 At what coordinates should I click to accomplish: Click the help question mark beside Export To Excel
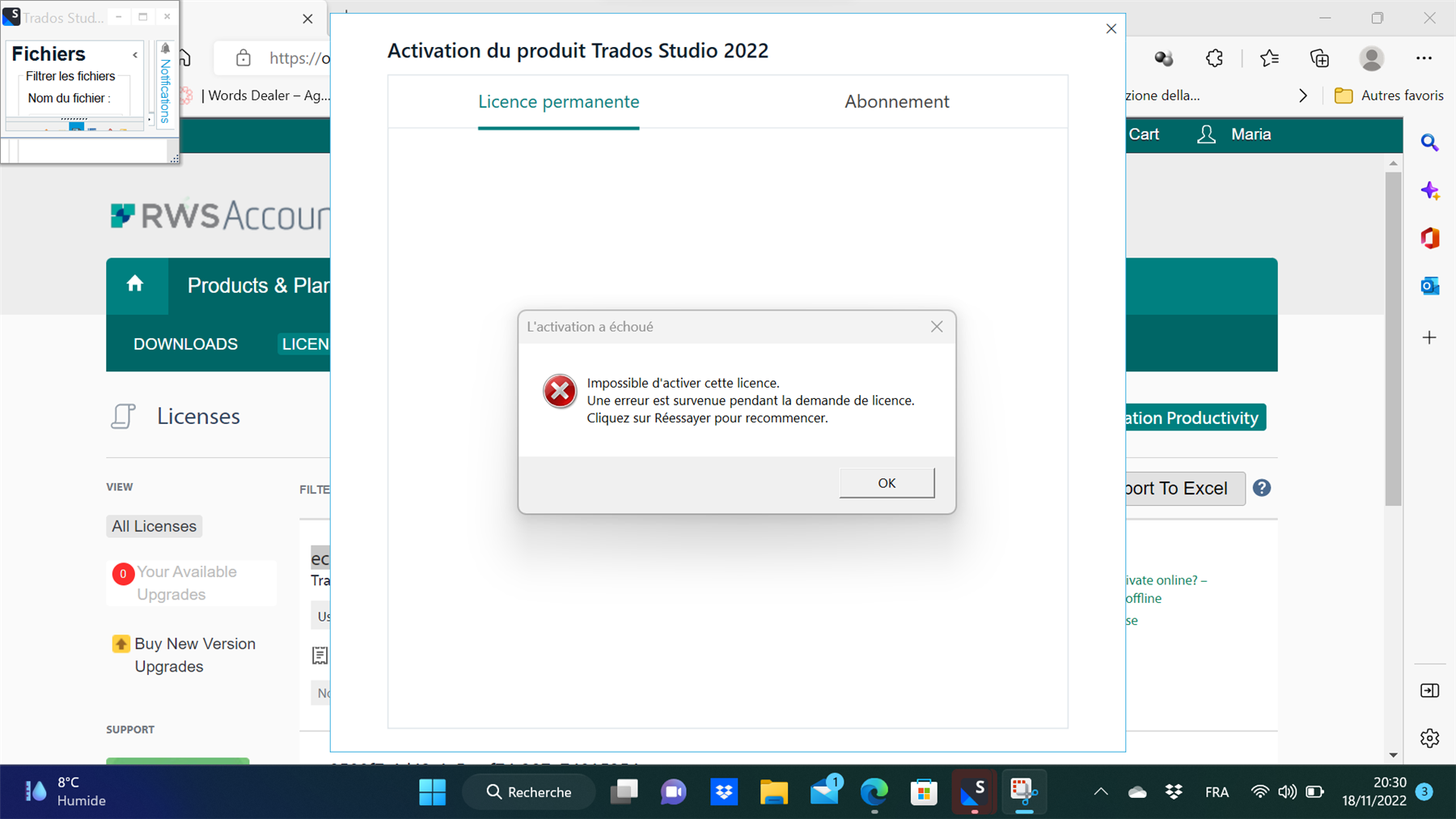tap(1262, 487)
